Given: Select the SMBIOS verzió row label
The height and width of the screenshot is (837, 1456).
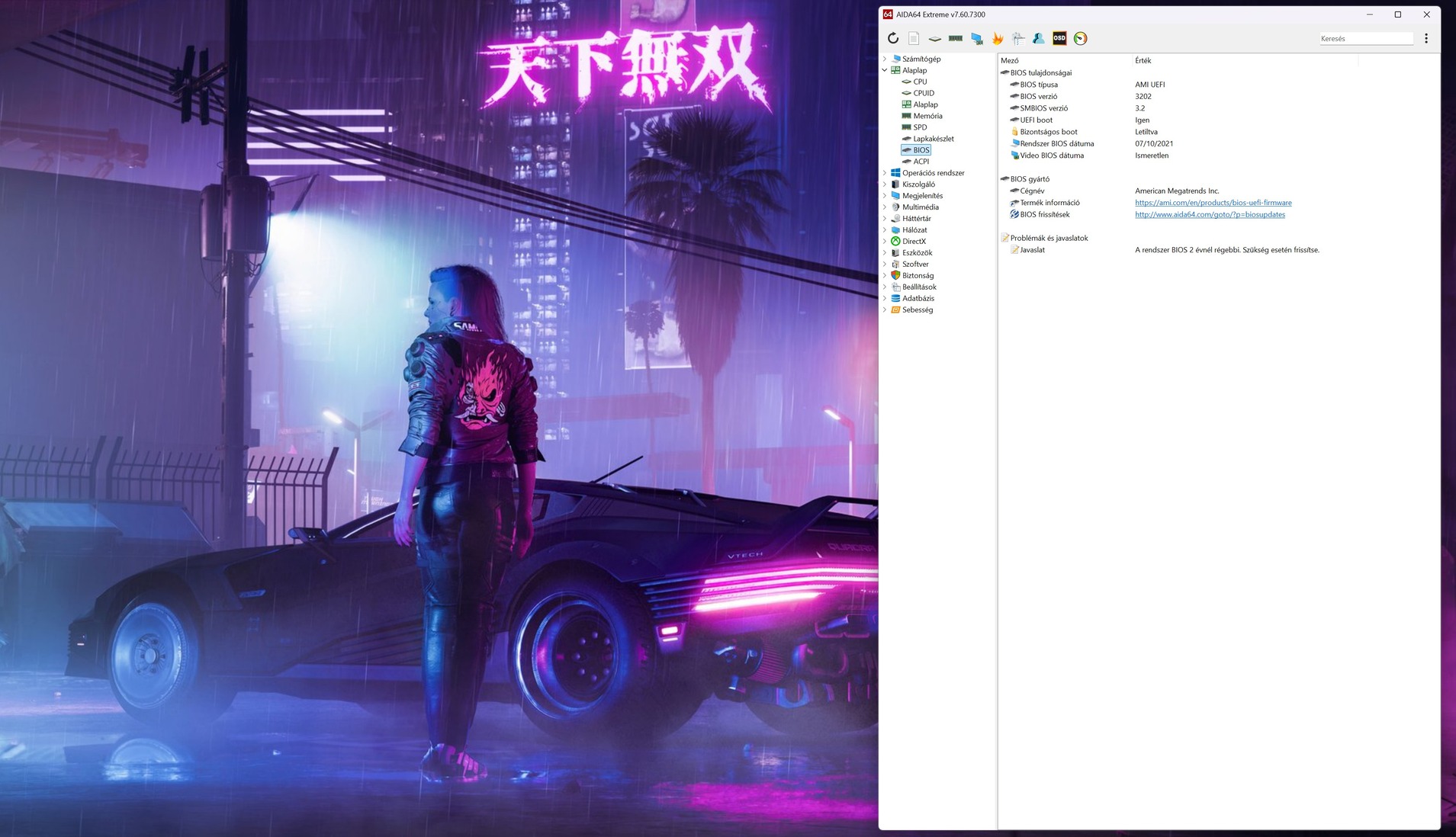Looking at the screenshot, I should 1044,108.
